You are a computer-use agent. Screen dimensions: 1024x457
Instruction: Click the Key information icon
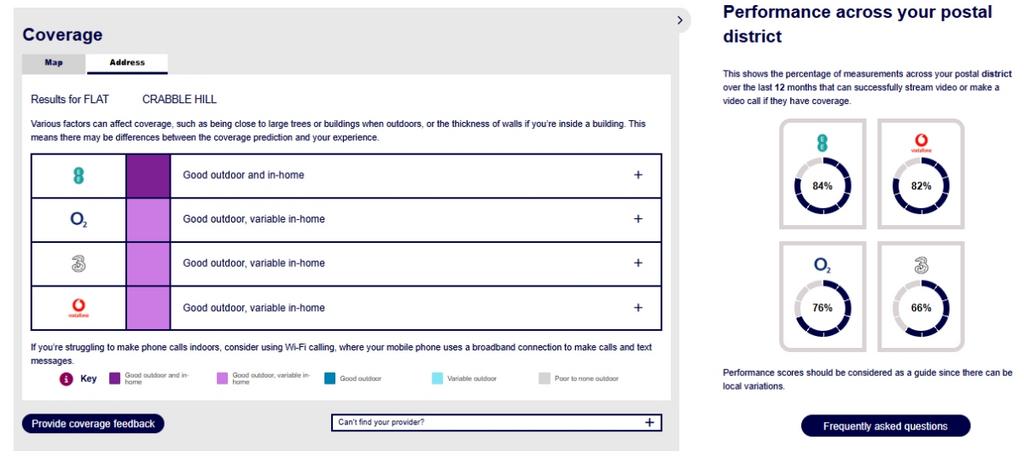point(67,379)
